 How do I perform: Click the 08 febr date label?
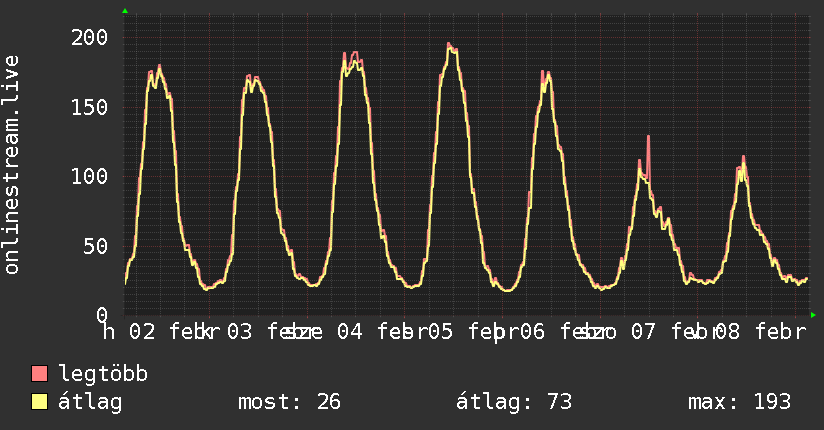pyautogui.click(x=760, y=332)
